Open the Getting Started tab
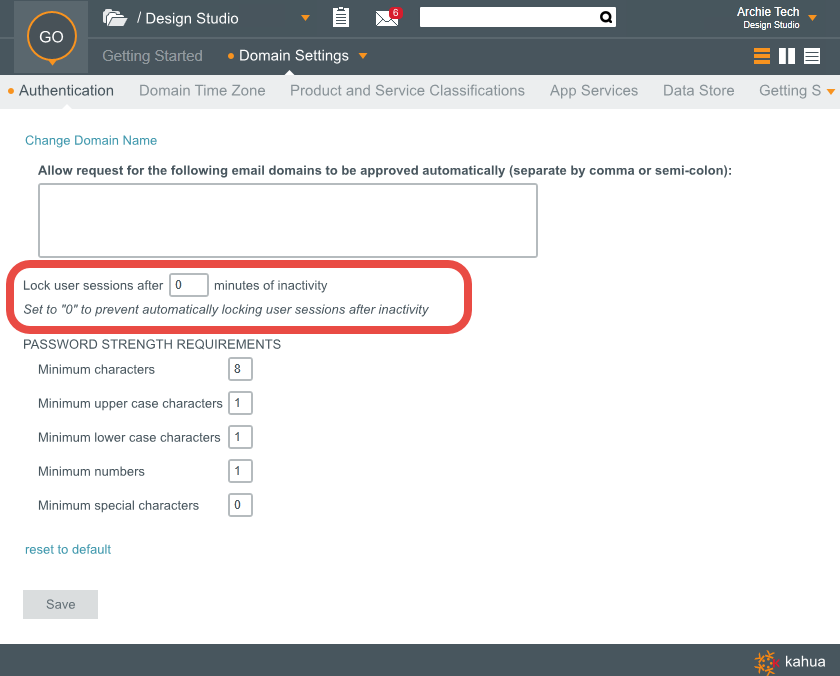Image resolution: width=840 pixels, height=676 pixels. coord(152,56)
